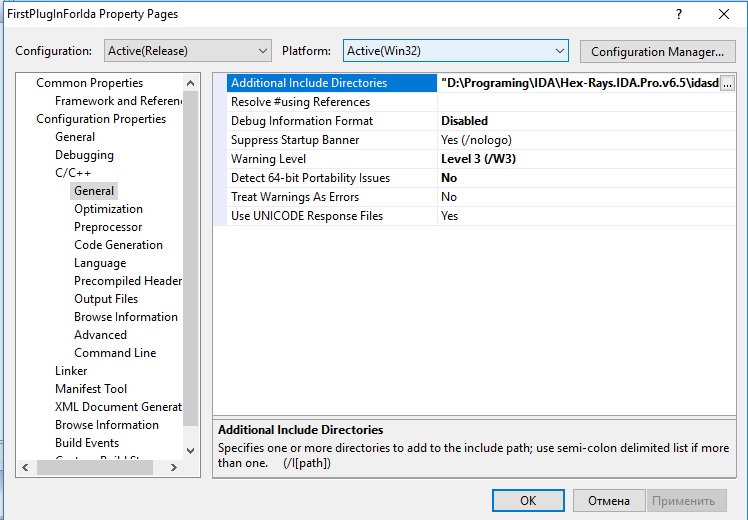Open Configuration Manager dialog
The height and width of the screenshot is (520, 748).
point(657,51)
